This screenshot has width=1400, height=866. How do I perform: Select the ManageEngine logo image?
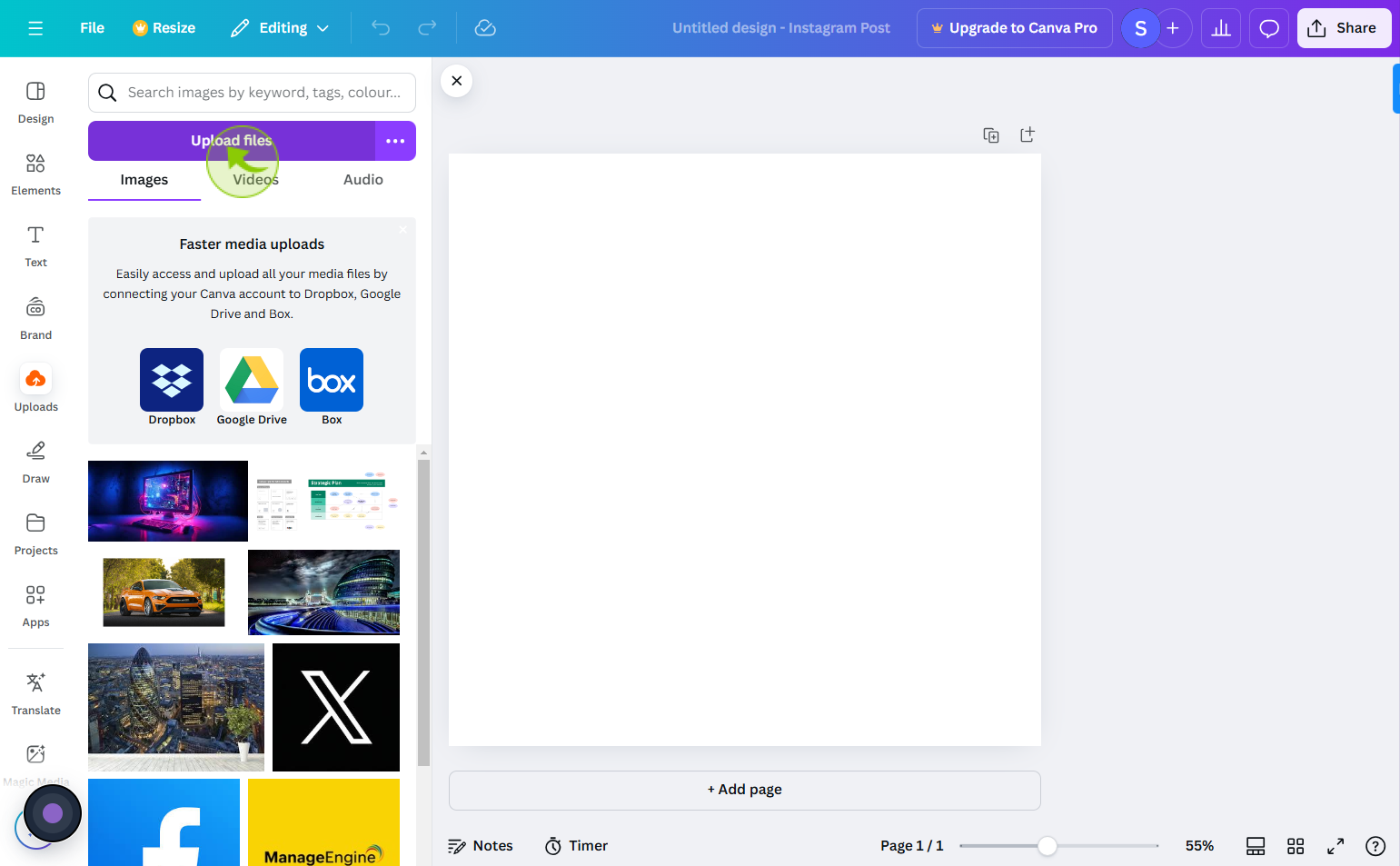(323, 822)
